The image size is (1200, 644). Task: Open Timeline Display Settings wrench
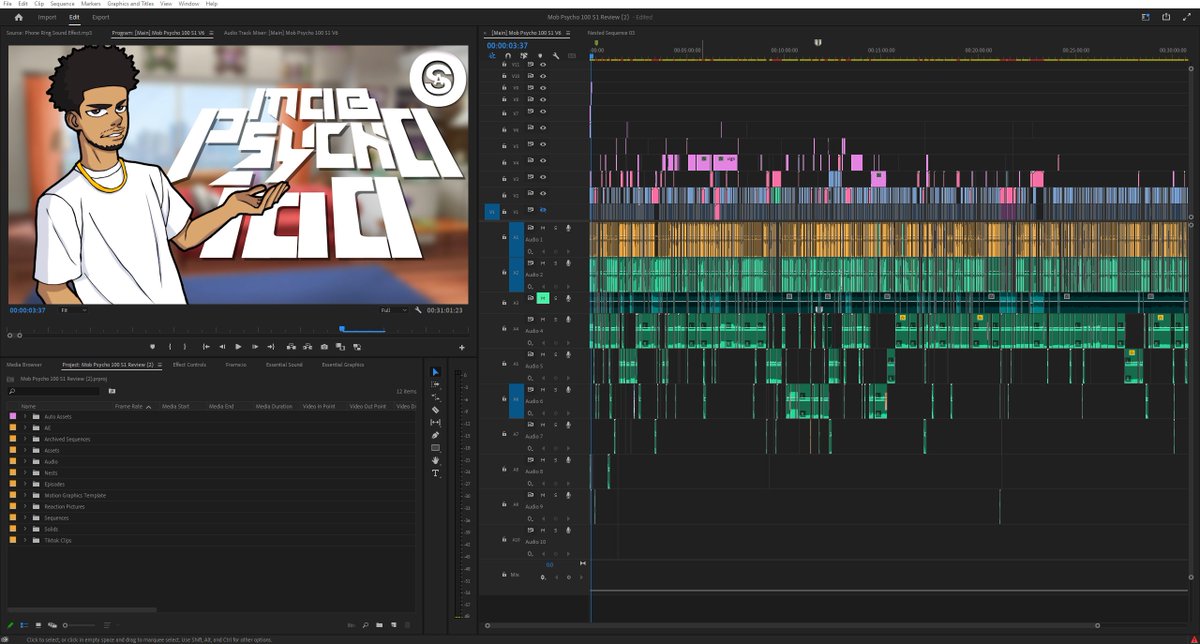click(x=556, y=56)
